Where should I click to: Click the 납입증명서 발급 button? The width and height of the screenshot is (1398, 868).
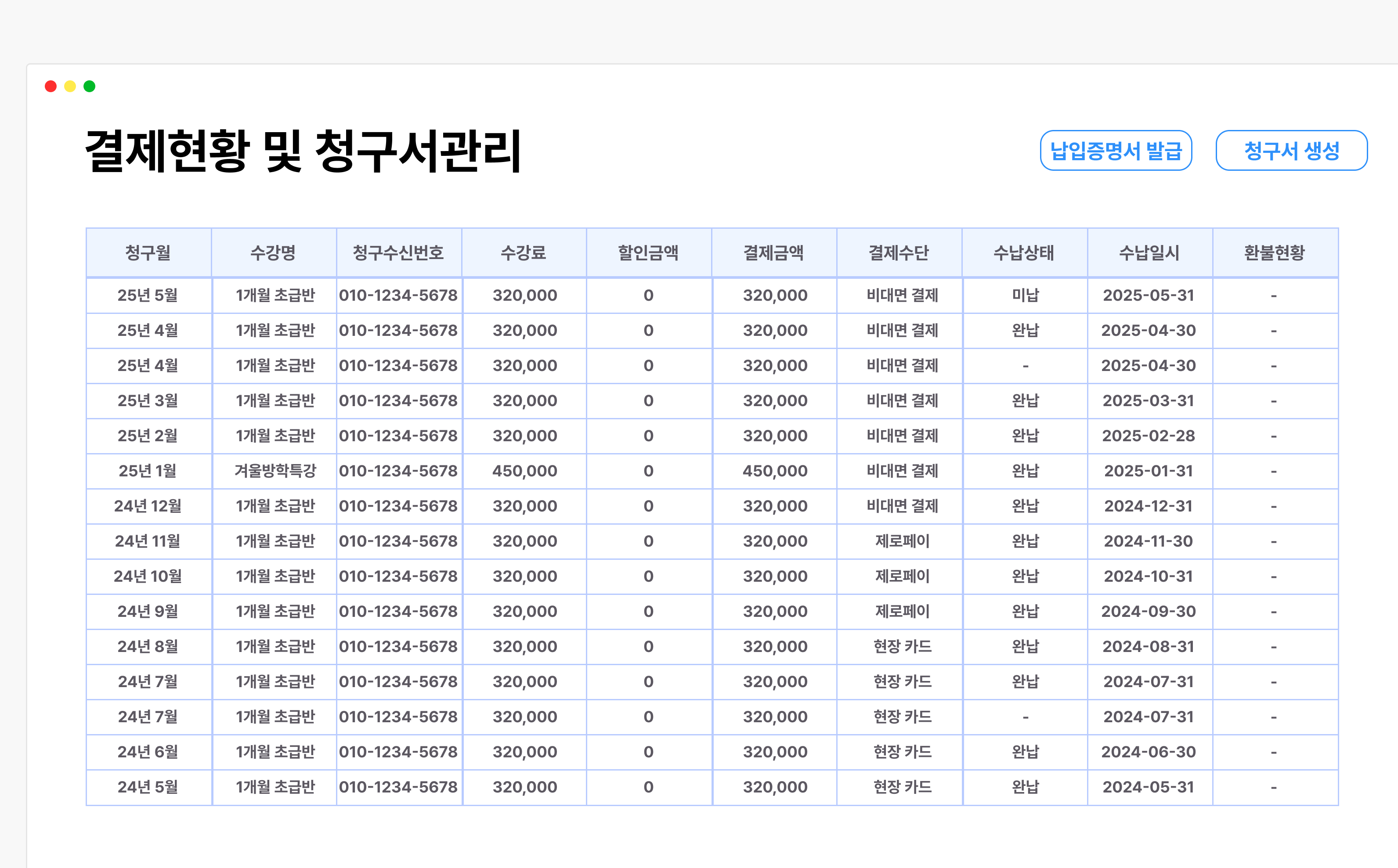pyautogui.click(x=1116, y=151)
